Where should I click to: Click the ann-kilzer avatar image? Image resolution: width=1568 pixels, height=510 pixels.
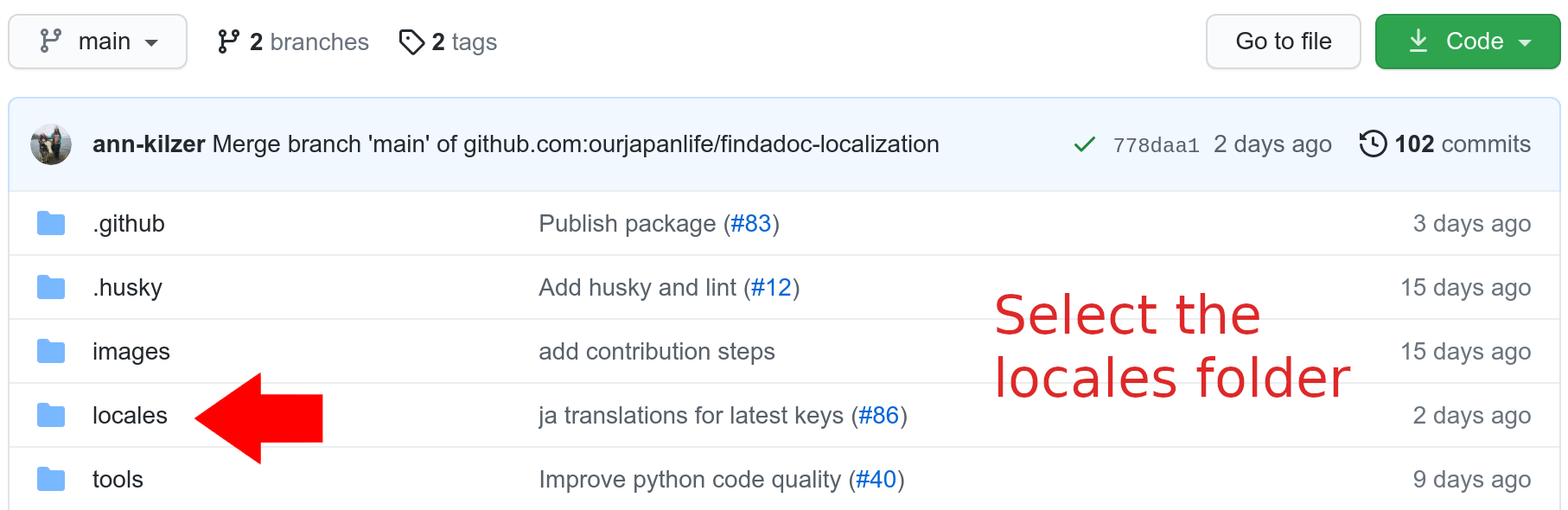[x=51, y=144]
